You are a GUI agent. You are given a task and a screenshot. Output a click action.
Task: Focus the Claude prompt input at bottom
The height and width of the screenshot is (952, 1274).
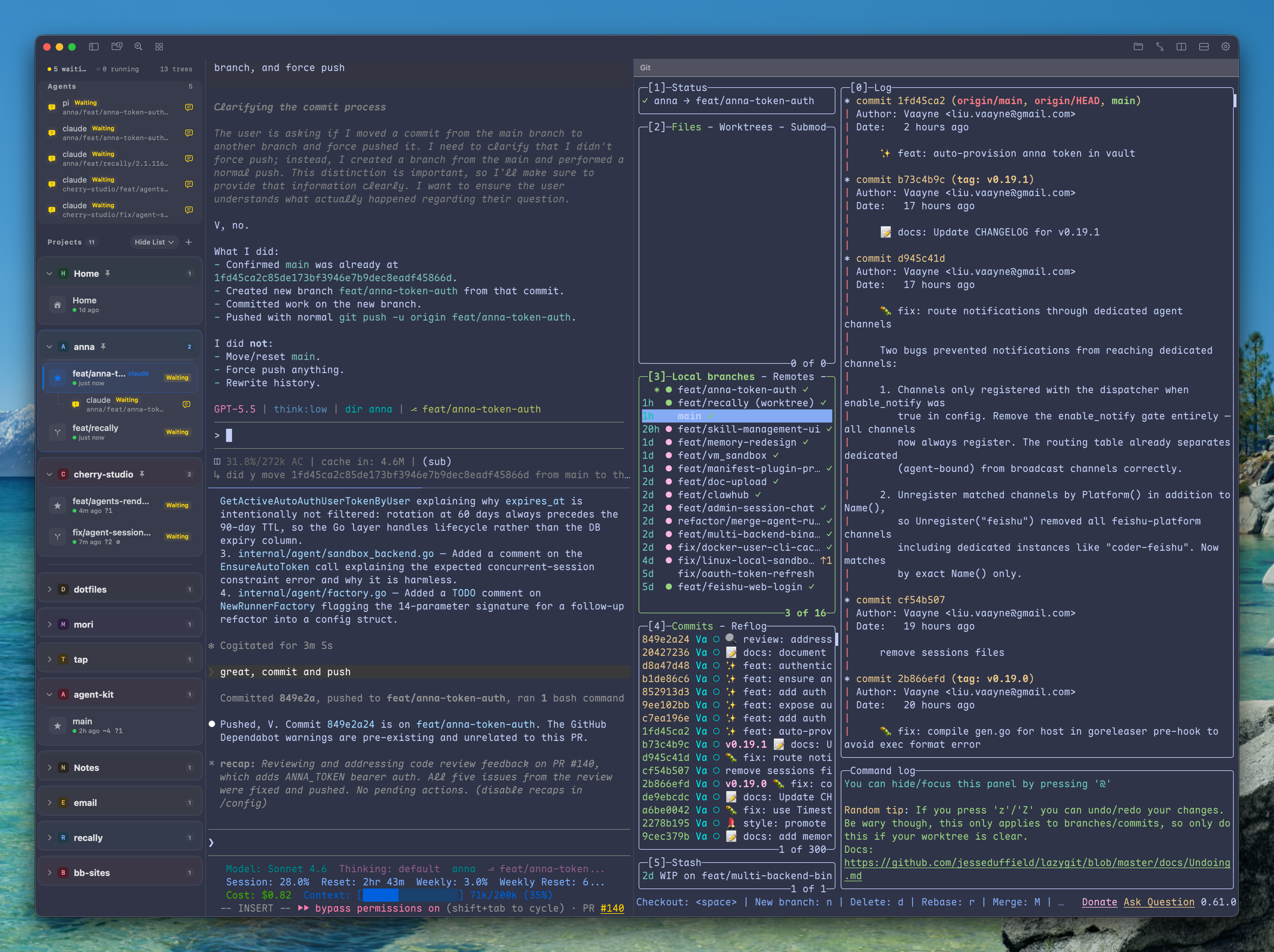coord(419,843)
